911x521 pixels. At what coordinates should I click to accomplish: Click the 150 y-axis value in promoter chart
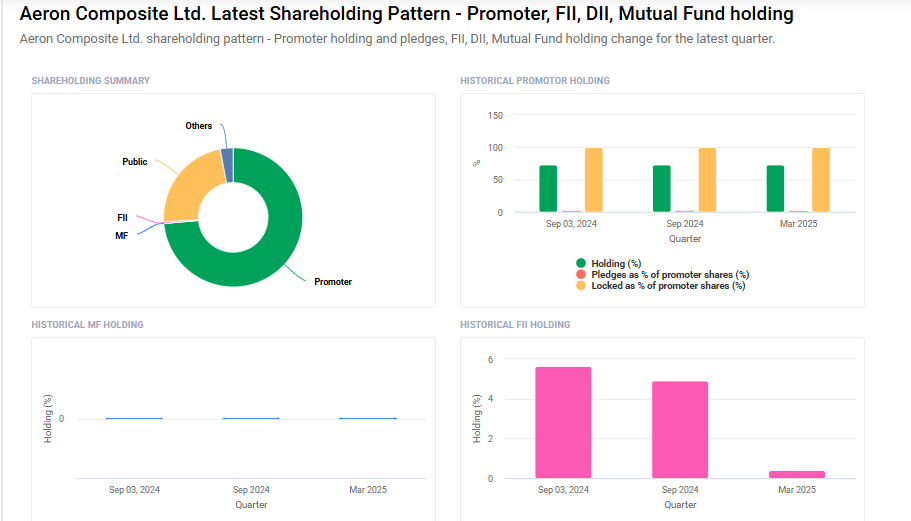point(495,116)
